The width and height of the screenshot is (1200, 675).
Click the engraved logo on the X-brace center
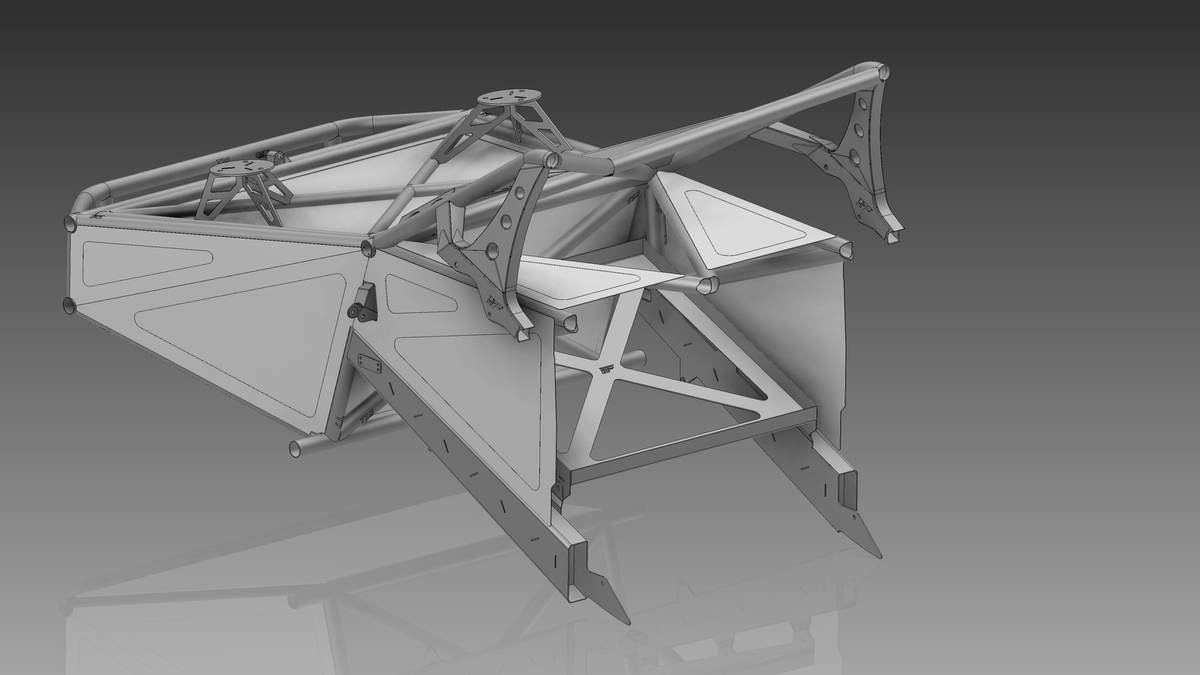click(605, 370)
